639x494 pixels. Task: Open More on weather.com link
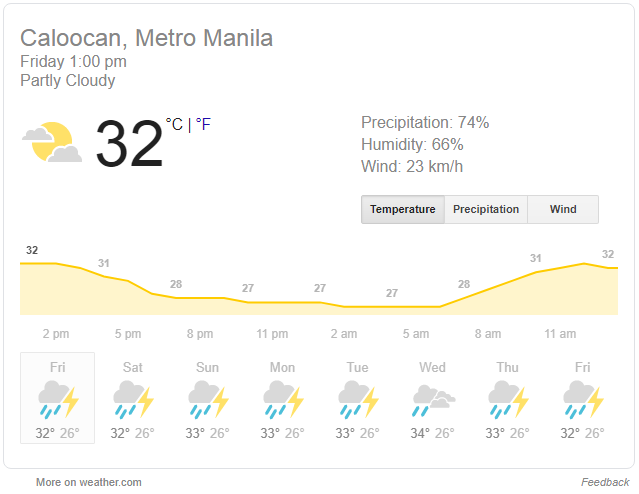(89, 482)
